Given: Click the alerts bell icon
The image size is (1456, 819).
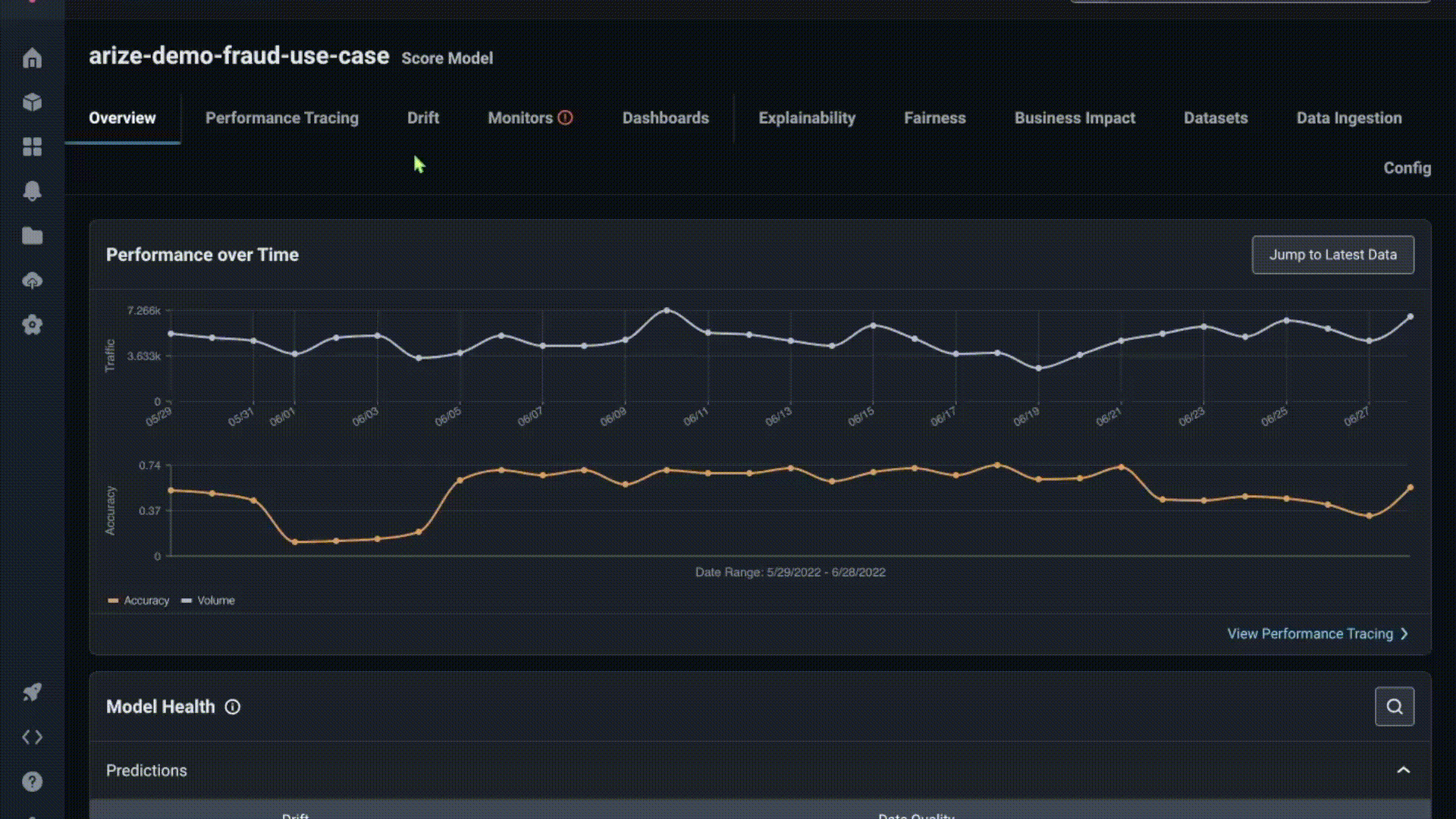Looking at the screenshot, I should (32, 191).
